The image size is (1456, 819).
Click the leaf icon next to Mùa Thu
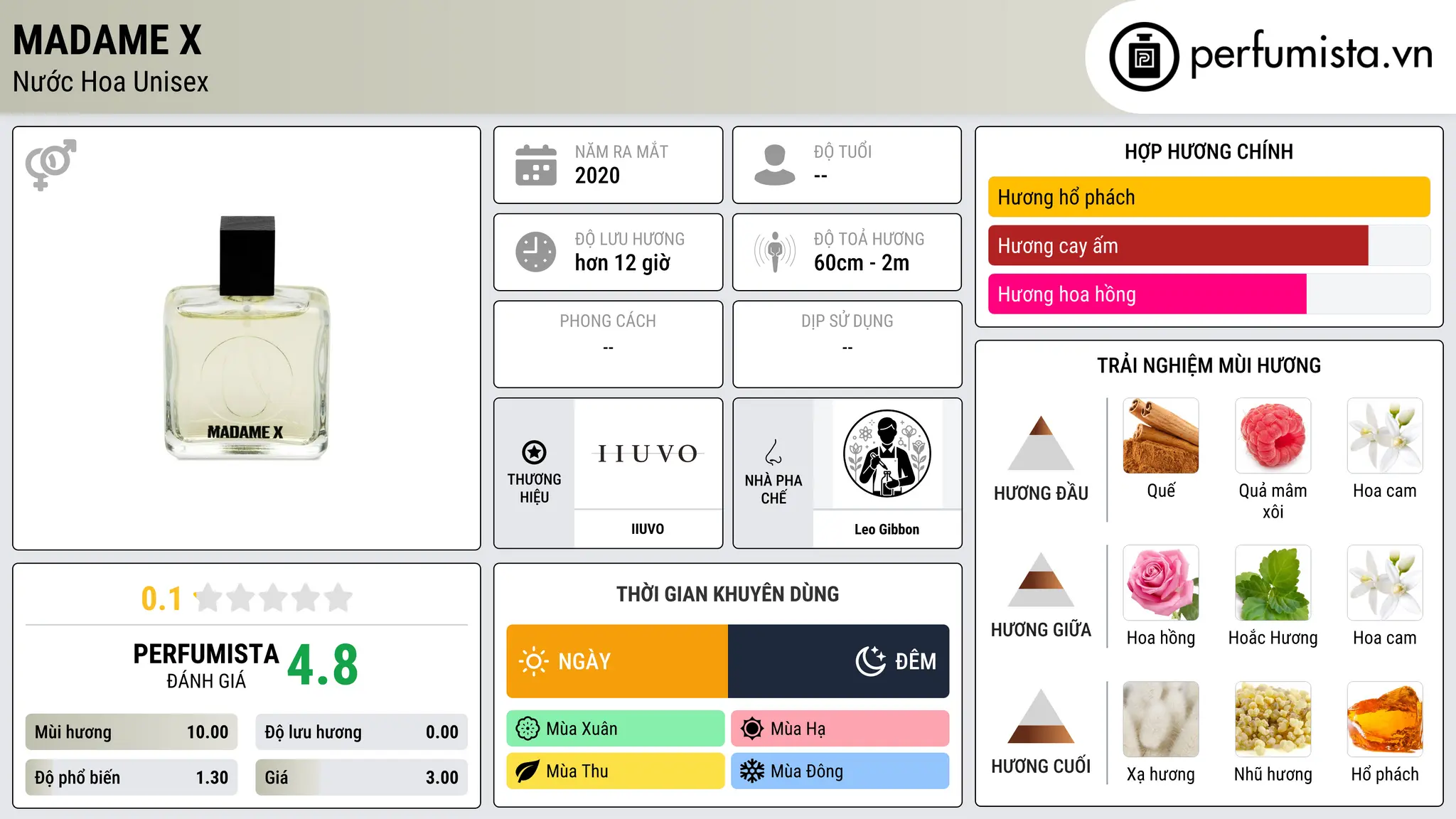pos(528,771)
